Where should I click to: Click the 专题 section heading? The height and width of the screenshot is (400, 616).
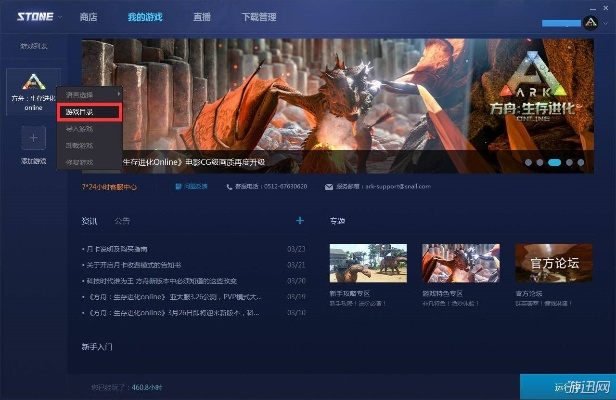point(337,221)
